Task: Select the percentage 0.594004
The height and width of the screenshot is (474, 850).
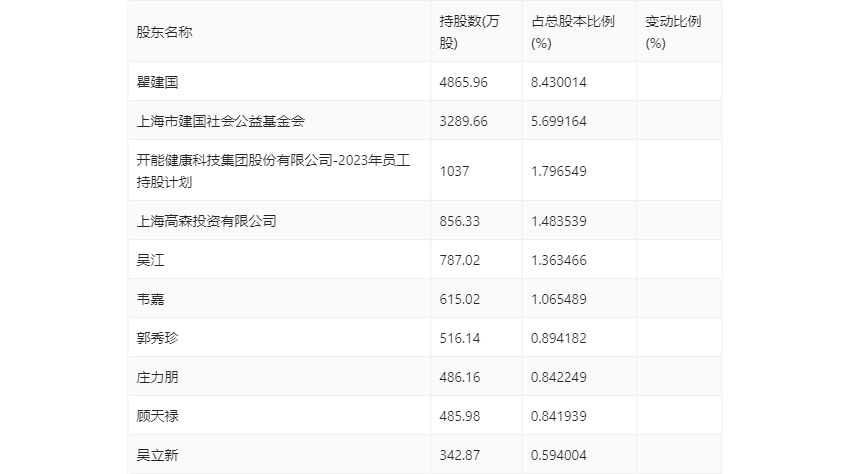Action: pyautogui.click(x=559, y=455)
